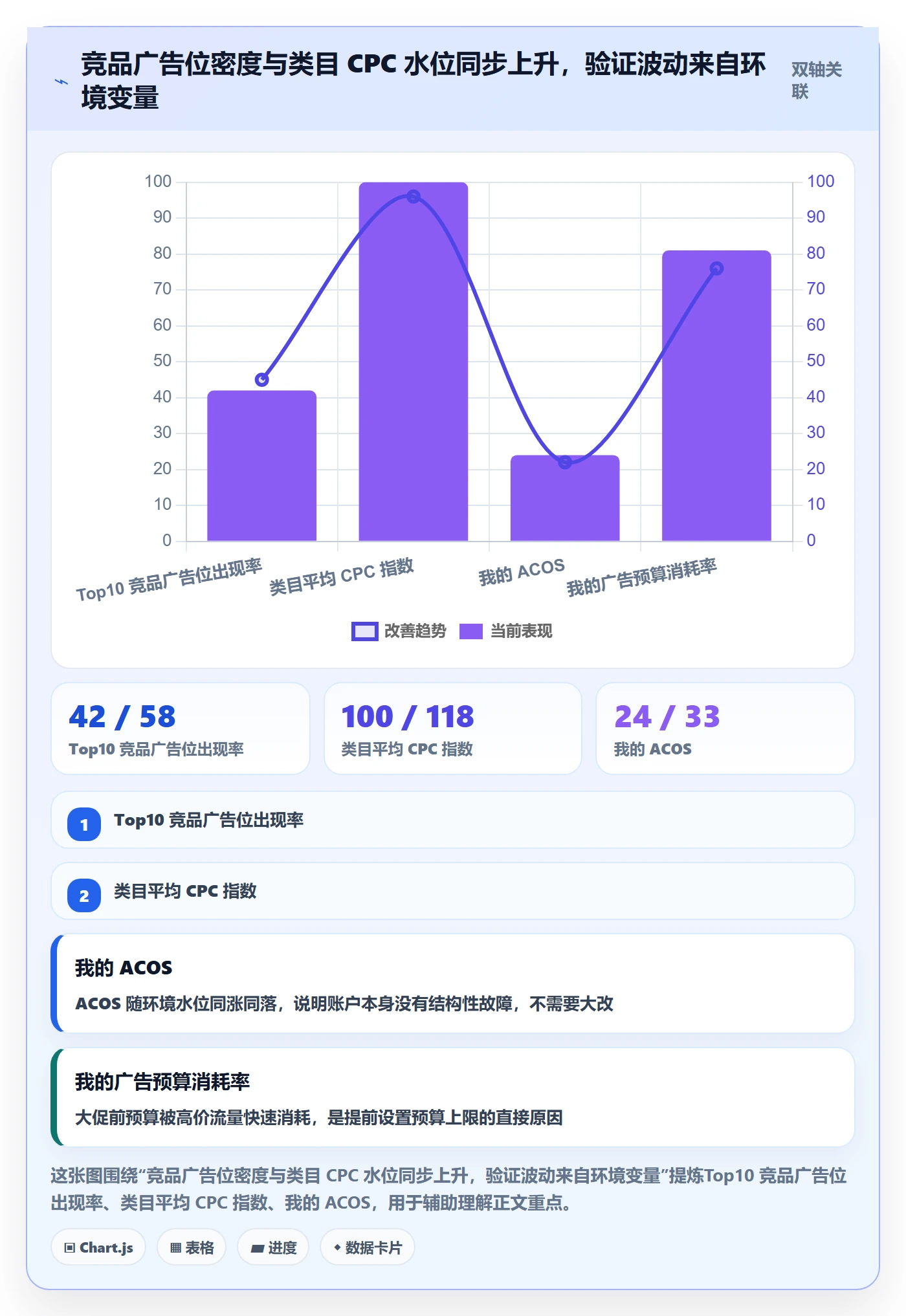Screen dimensions: 906x1316
Task: Click the 改善趋势 legend label text
Action: point(415,631)
